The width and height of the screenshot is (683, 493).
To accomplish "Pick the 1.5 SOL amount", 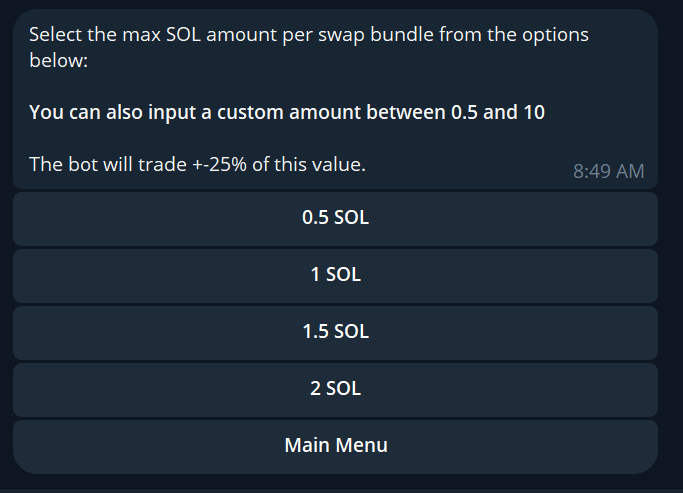I will [335, 332].
